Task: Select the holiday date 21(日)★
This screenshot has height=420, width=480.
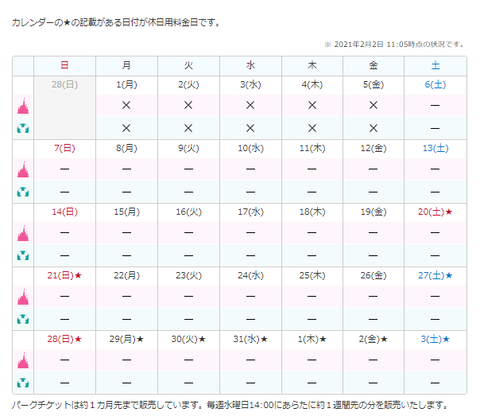Action: pyautogui.click(x=65, y=276)
